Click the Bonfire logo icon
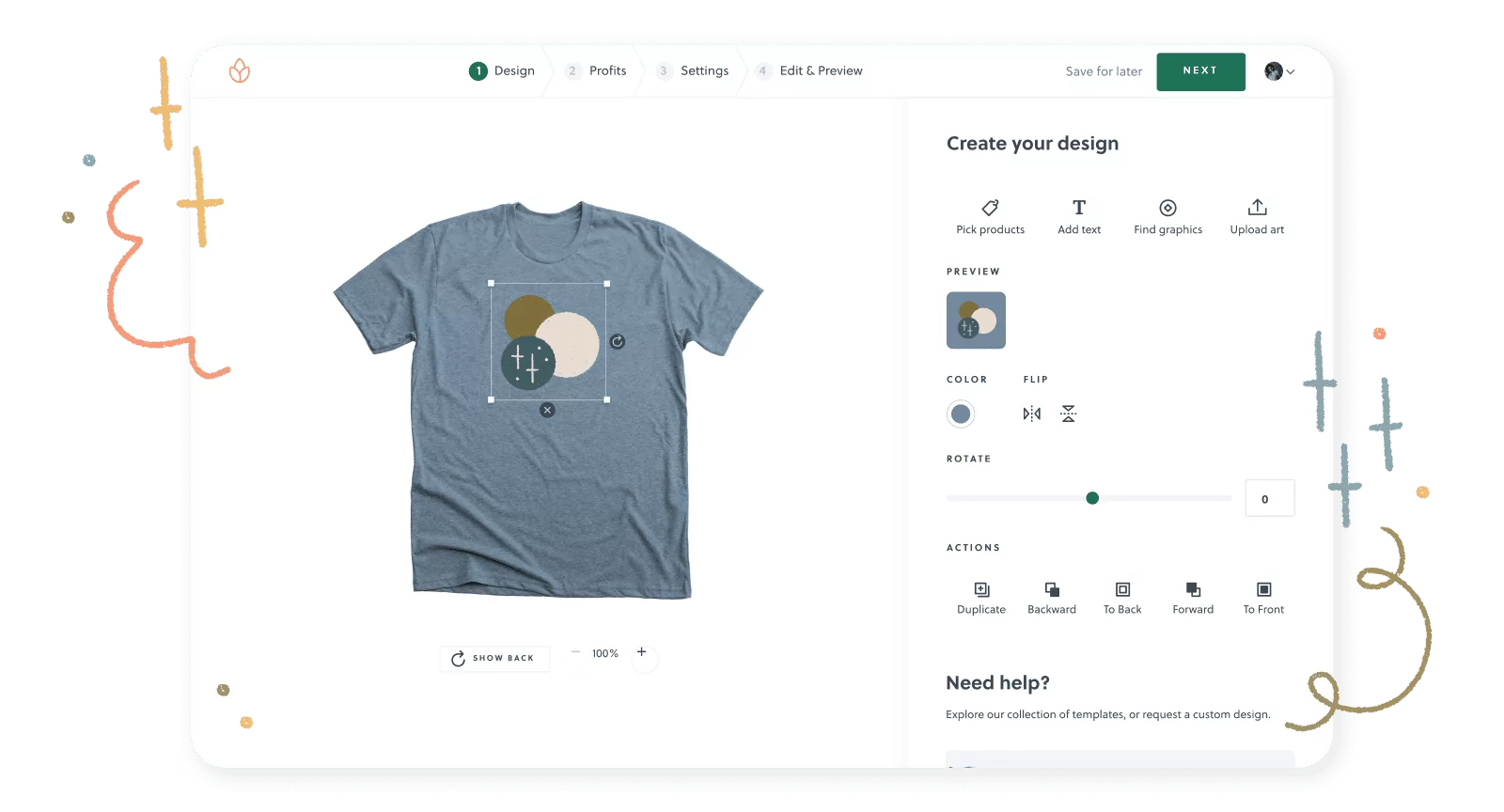 click(240, 70)
